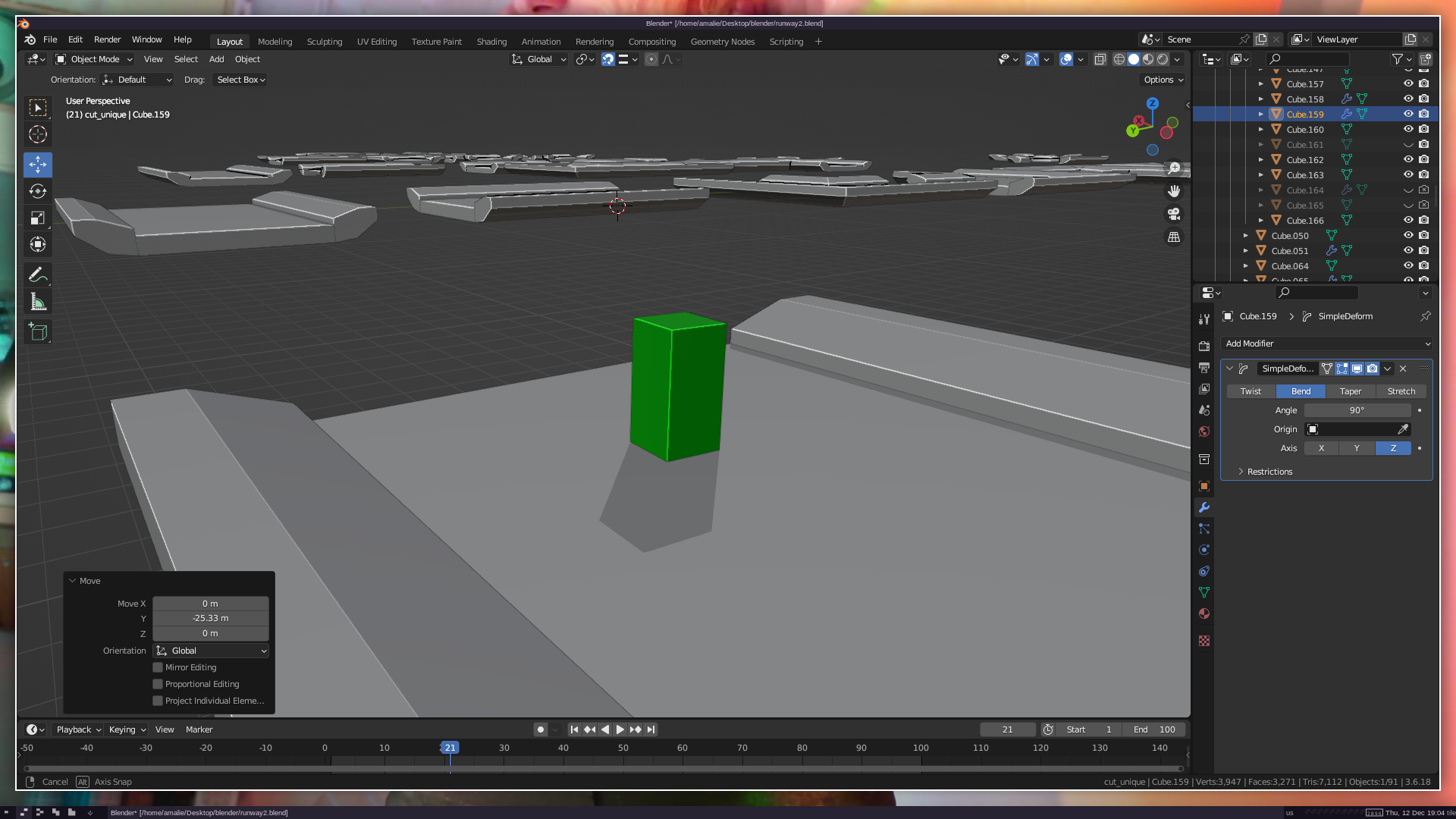The width and height of the screenshot is (1456, 819).
Task: Hide Cube.160 with its eye icon
Action: [x=1408, y=129]
